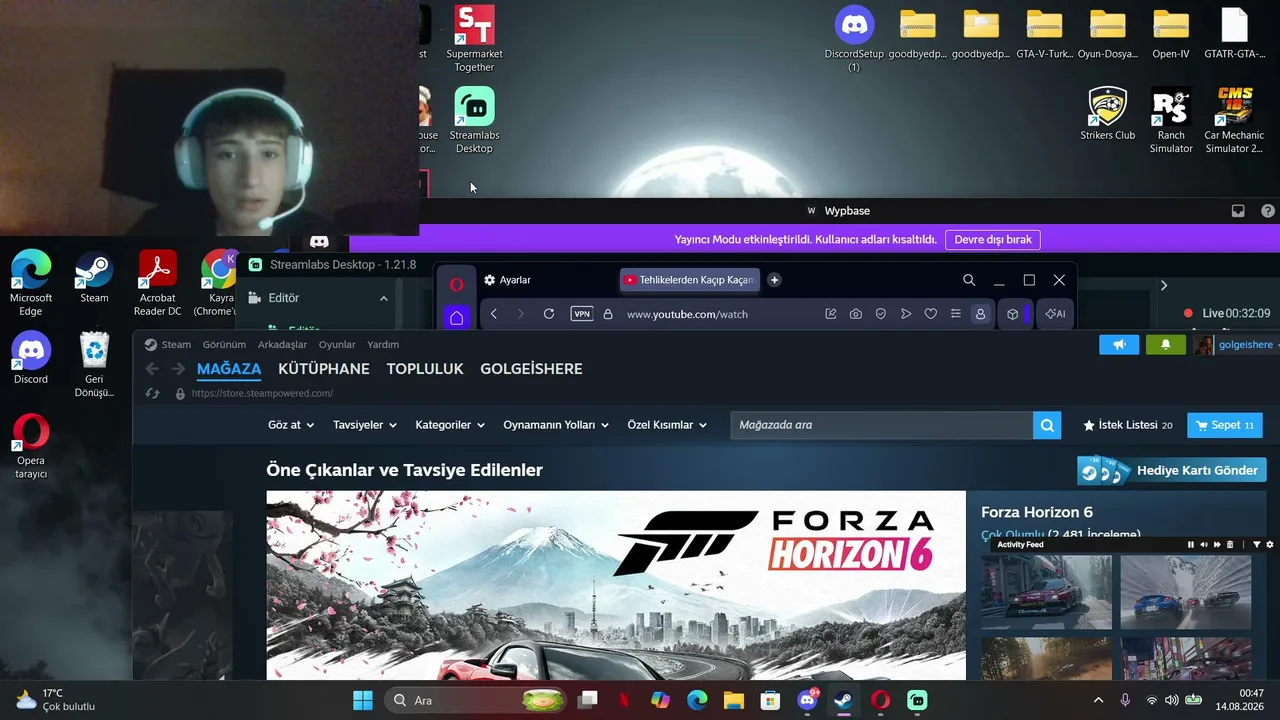Reload the YouTube page in Opera
This screenshot has width=1280, height=720.
coord(549,314)
